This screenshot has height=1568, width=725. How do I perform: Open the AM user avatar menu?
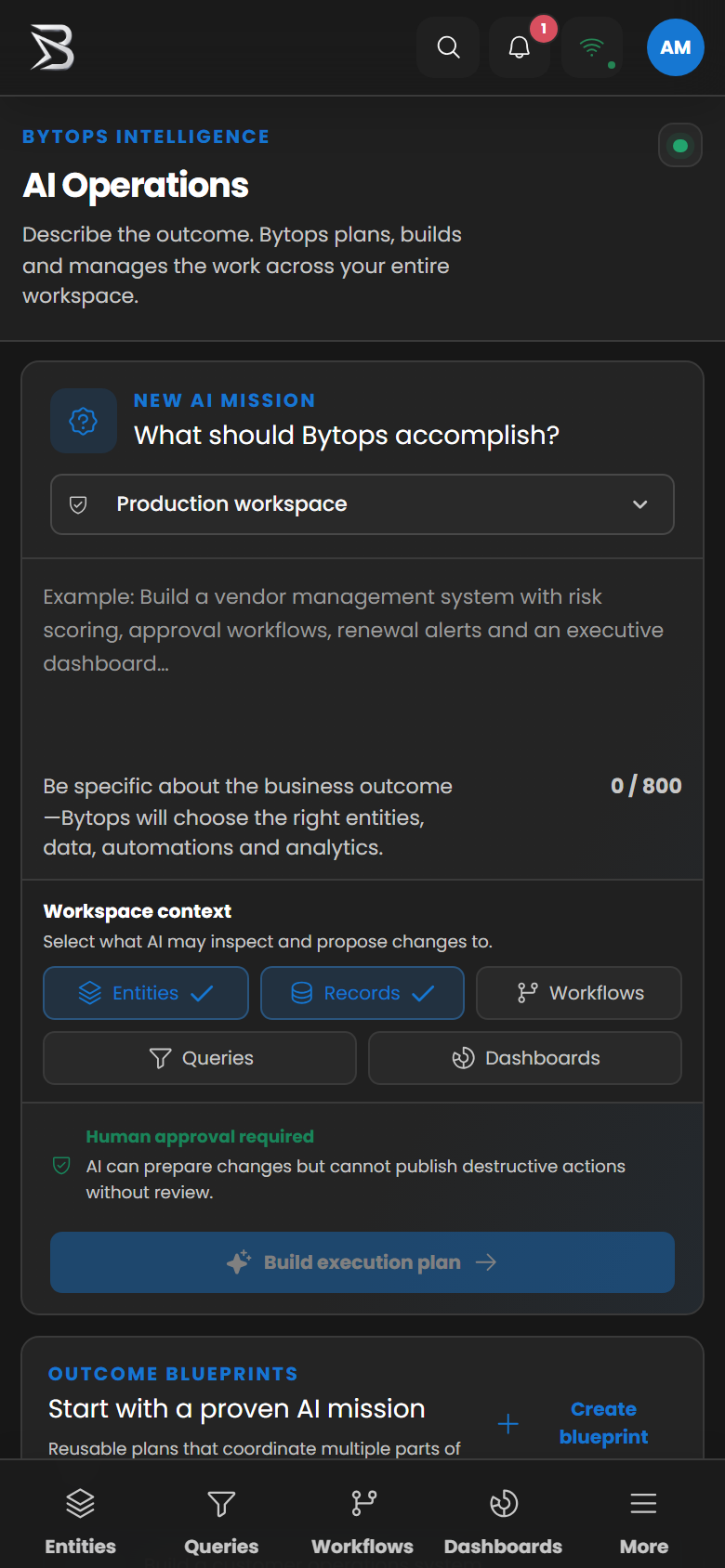[676, 47]
